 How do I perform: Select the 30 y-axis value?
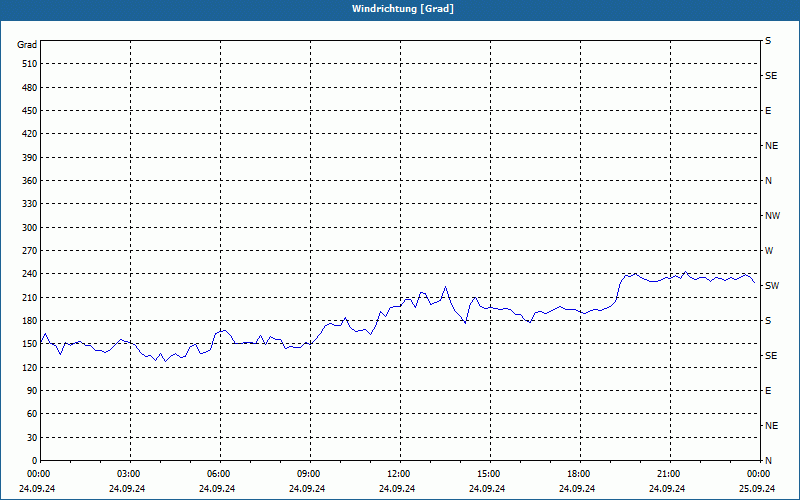(x=32, y=438)
